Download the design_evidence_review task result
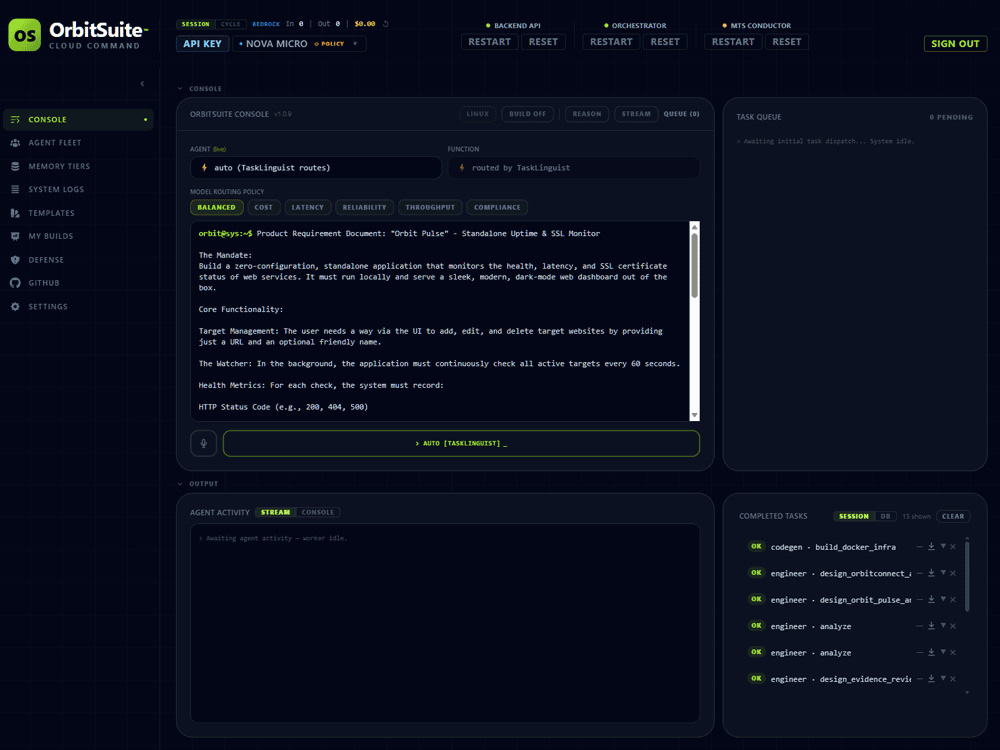This screenshot has width=1000, height=750. (x=931, y=679)
